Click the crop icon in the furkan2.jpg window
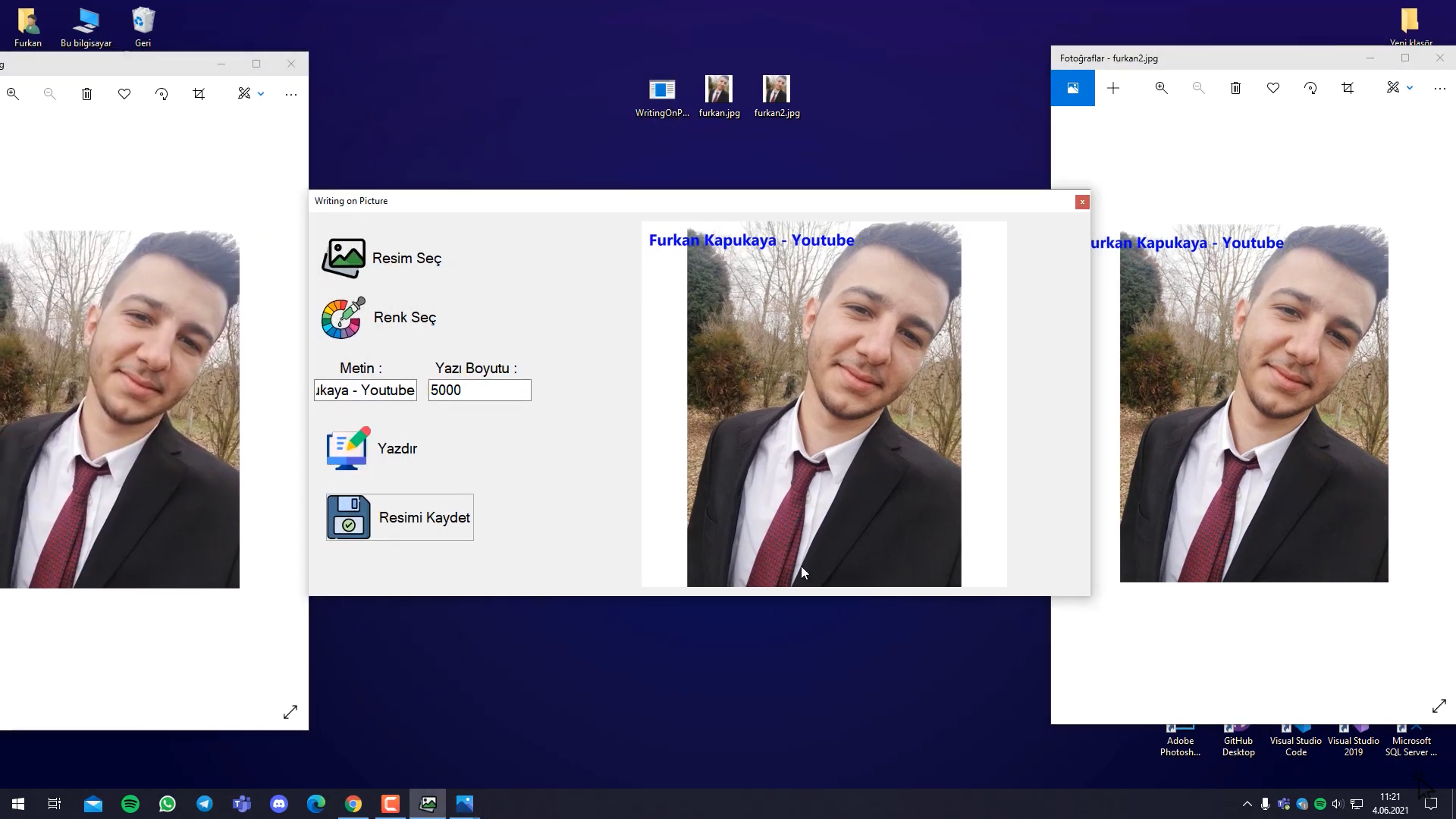 (x=1348, y=89)
